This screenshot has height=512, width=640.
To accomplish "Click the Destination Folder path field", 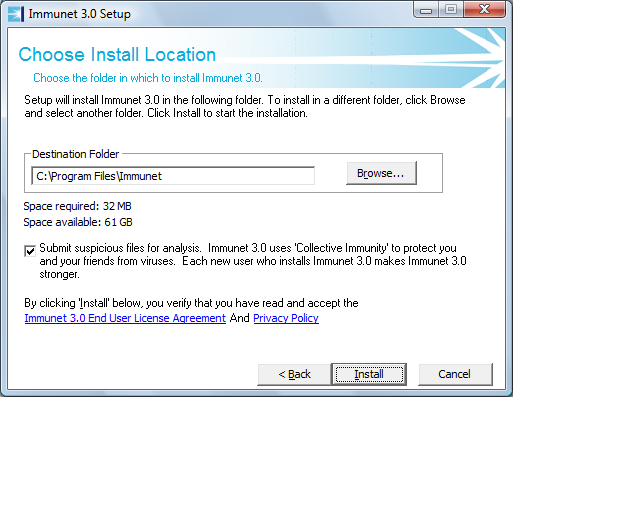I will click(x=173, y=176).
